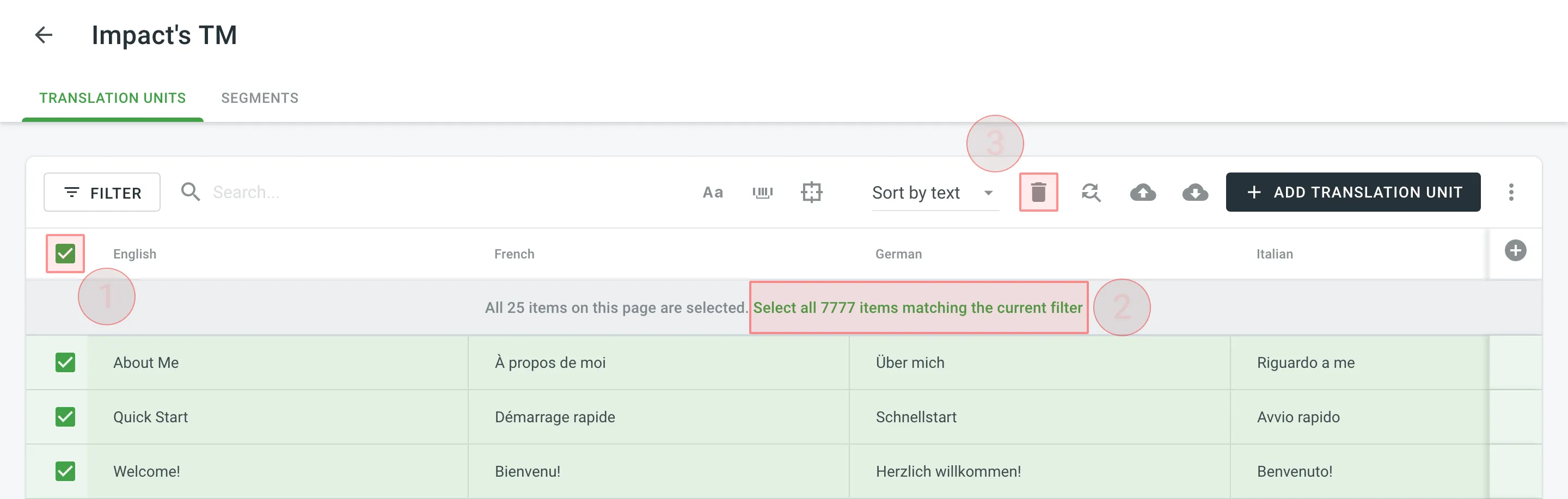1568x499 pixels.
Task: Click the French column header
Action: pos(514,254)
